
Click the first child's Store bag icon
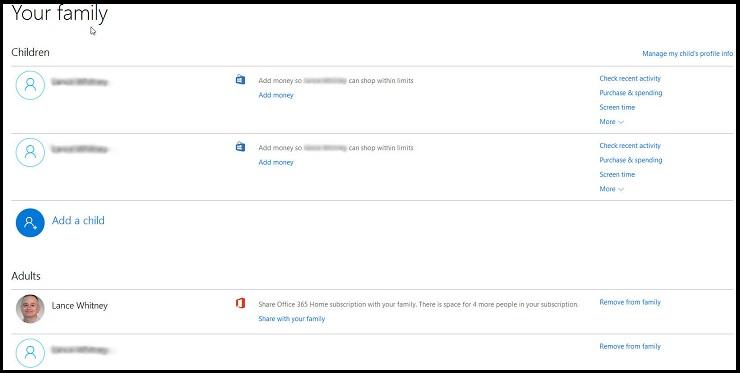tap(240, 80)
